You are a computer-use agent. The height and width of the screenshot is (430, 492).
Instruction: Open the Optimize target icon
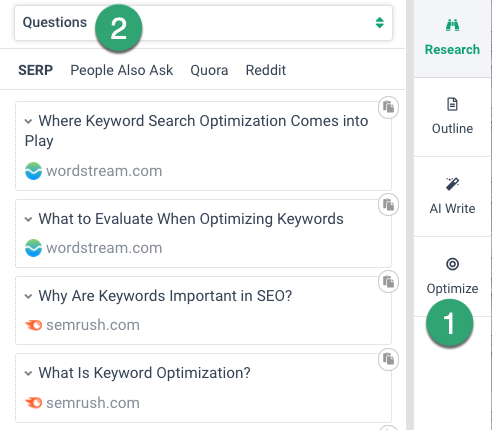click(452, 264)
